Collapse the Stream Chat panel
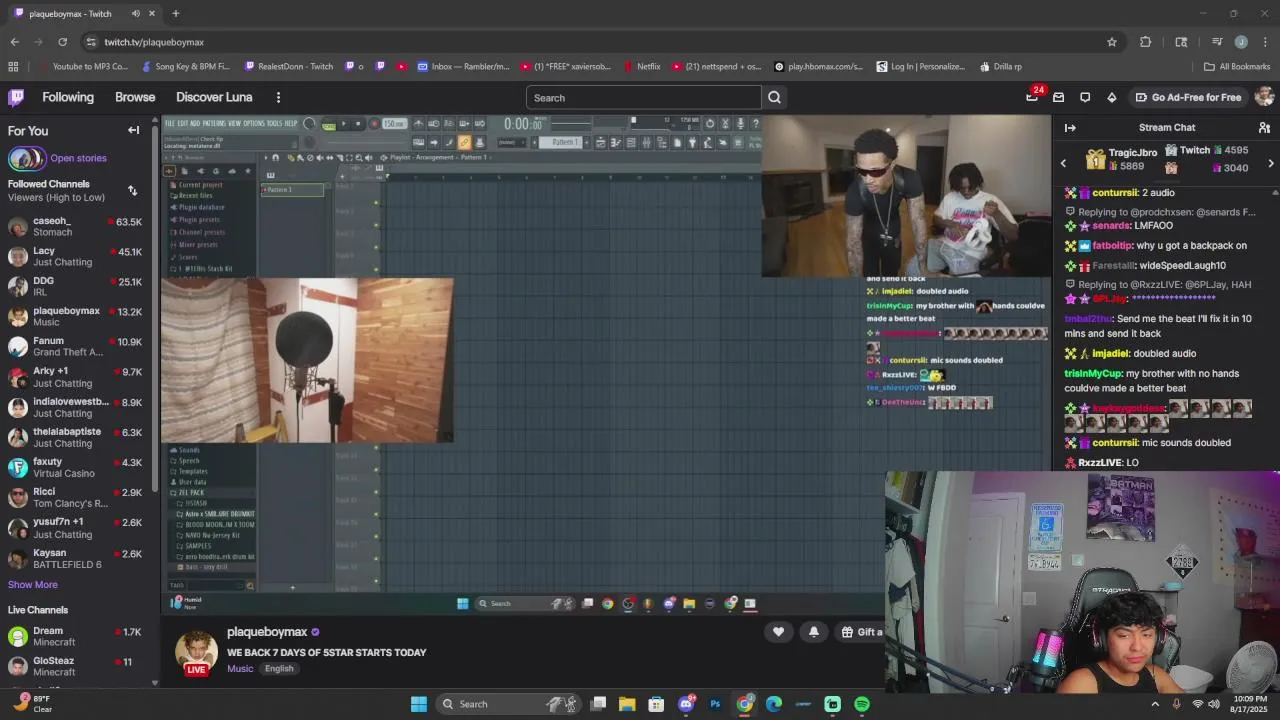The height and width of the screenshot is (720, 1280). tap(1070, 128)
